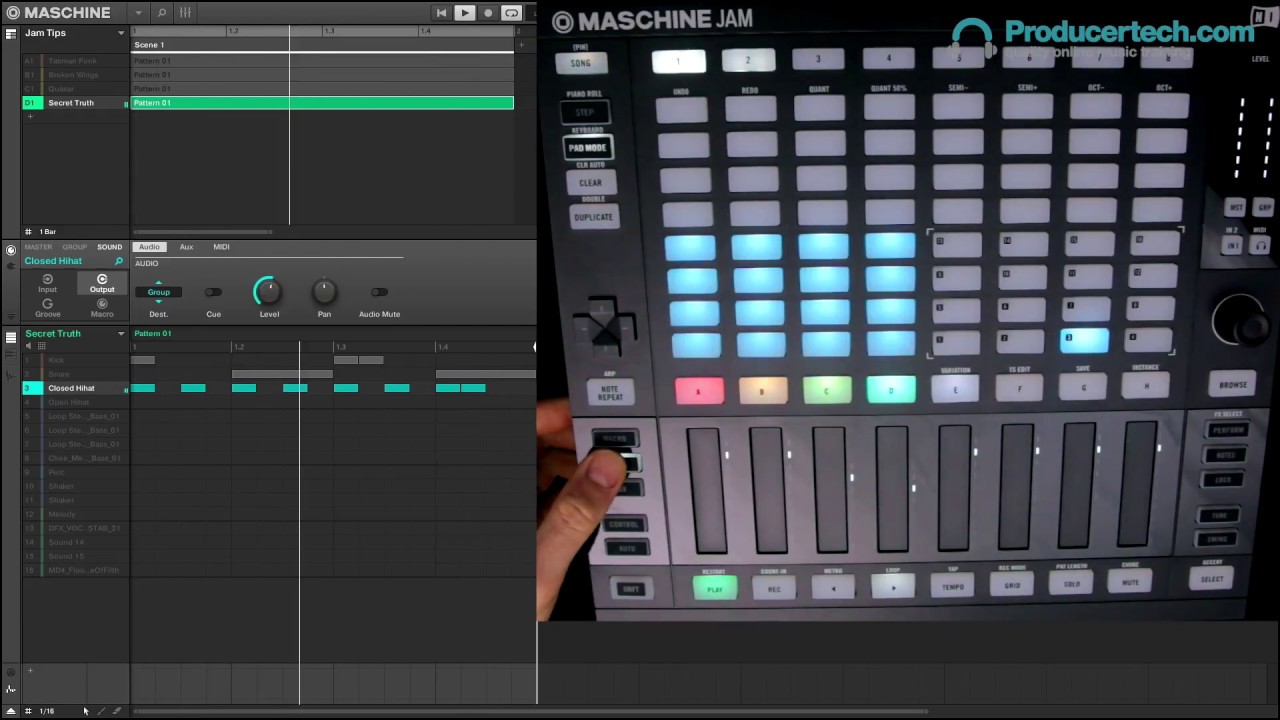Click the arranger horizontal scrollbar
The image size is (1280, 720).
tap(203, 232)
